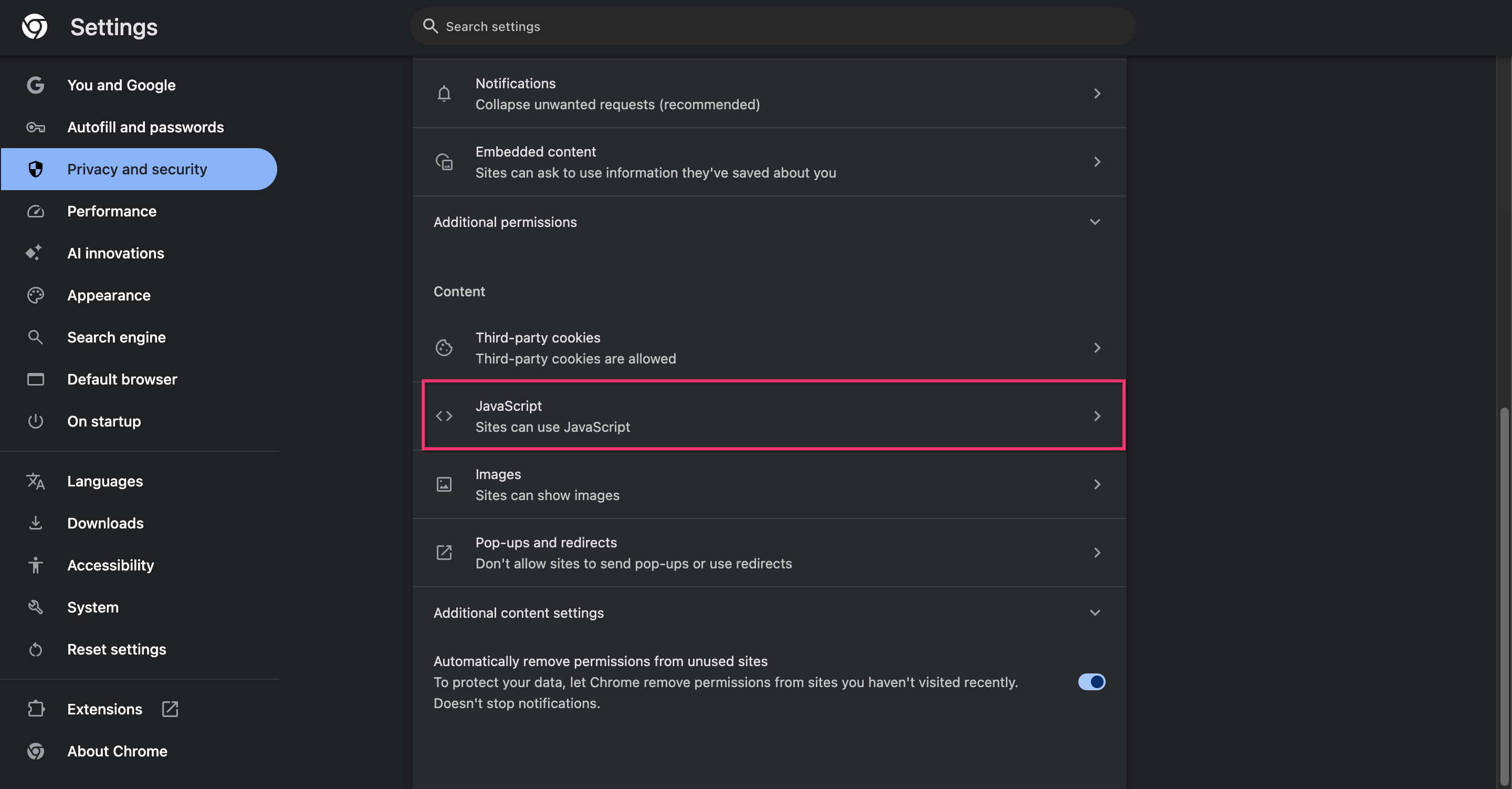Click the Appearance palette icon

[x=35, y=296]
